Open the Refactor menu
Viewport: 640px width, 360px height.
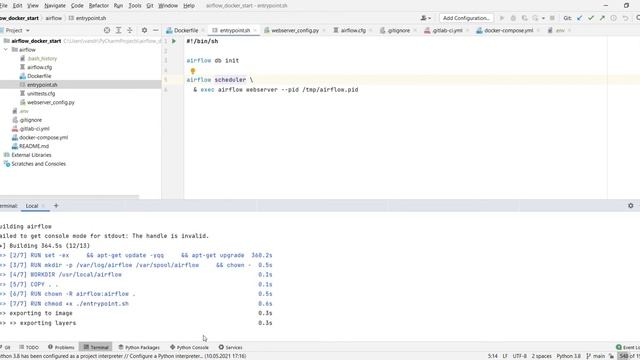point(99,6)
